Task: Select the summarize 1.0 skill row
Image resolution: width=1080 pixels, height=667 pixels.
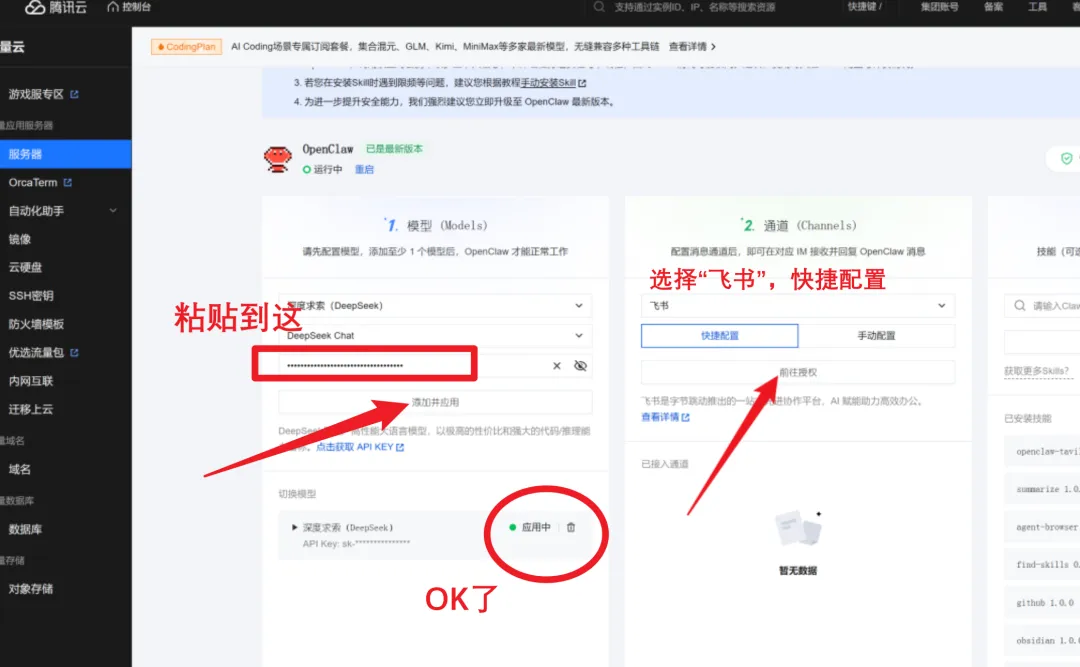Action: 1042,489
